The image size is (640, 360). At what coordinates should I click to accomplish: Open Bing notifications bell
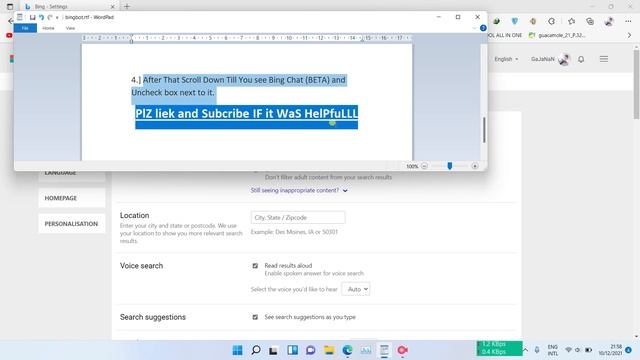coord(581,59)
